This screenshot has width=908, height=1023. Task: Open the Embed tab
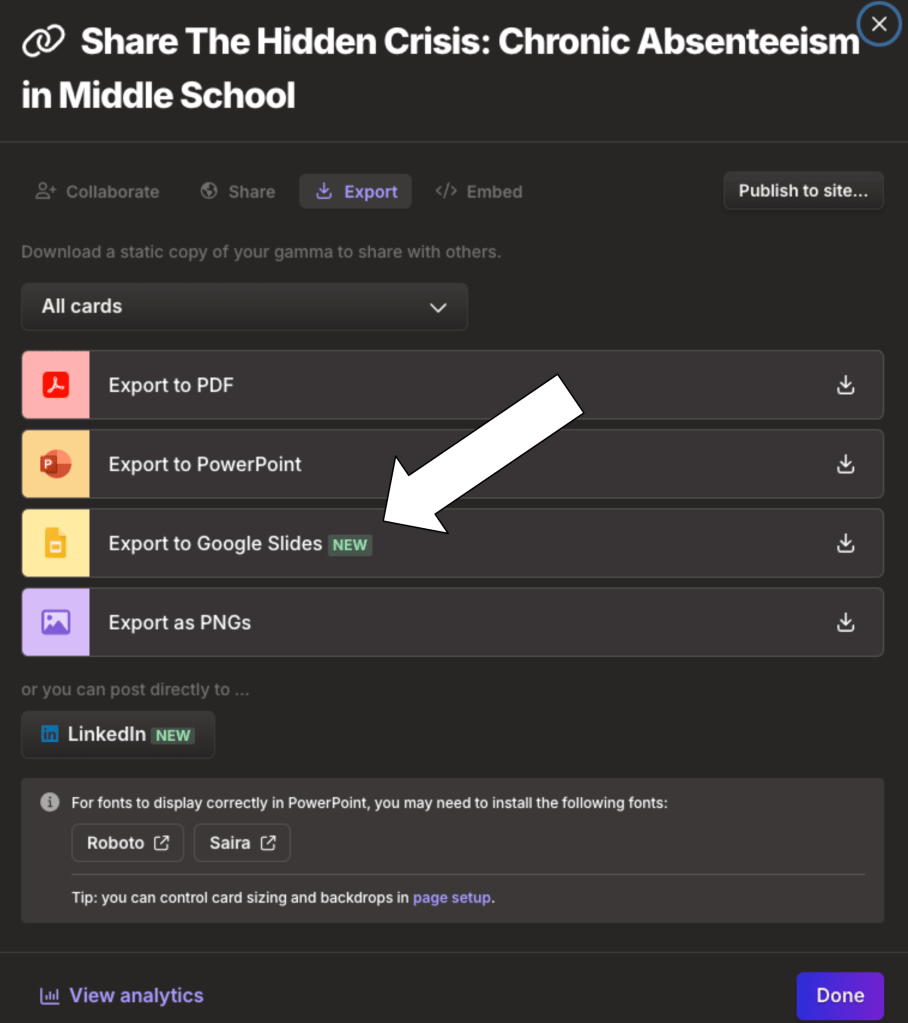479,191
